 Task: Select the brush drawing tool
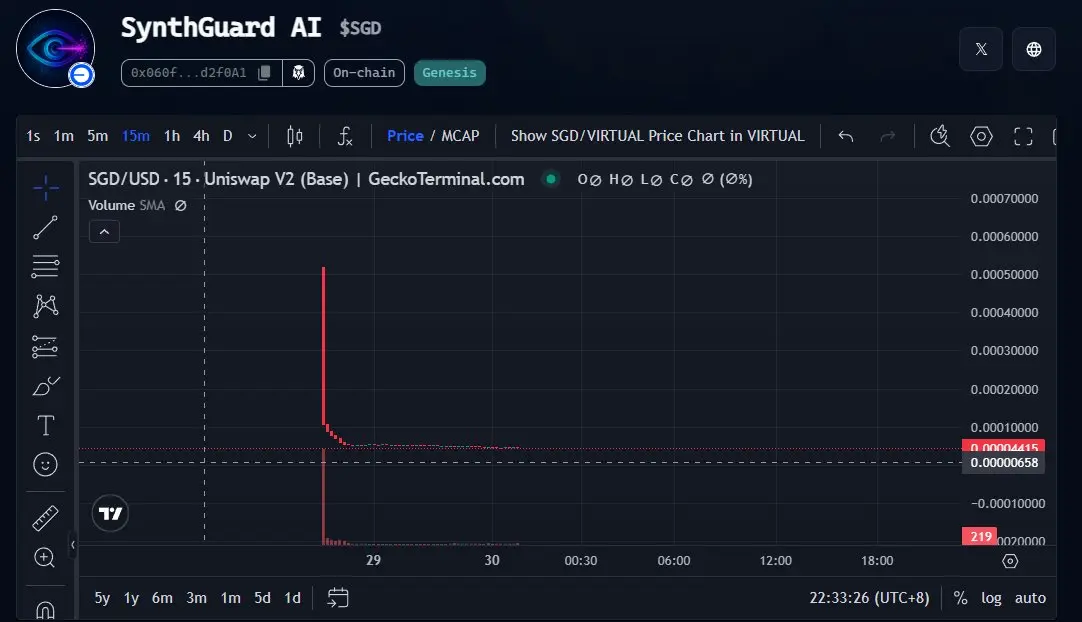click(x=46, y=386)
